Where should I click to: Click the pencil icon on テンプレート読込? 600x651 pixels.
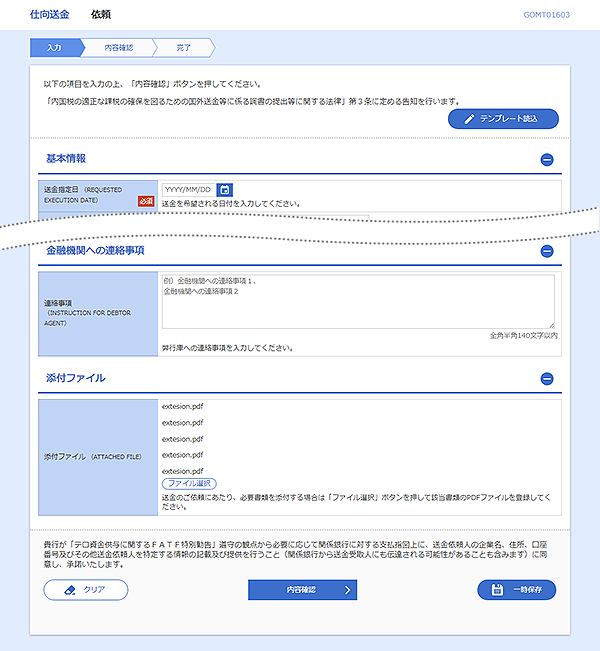coord(469,119)
